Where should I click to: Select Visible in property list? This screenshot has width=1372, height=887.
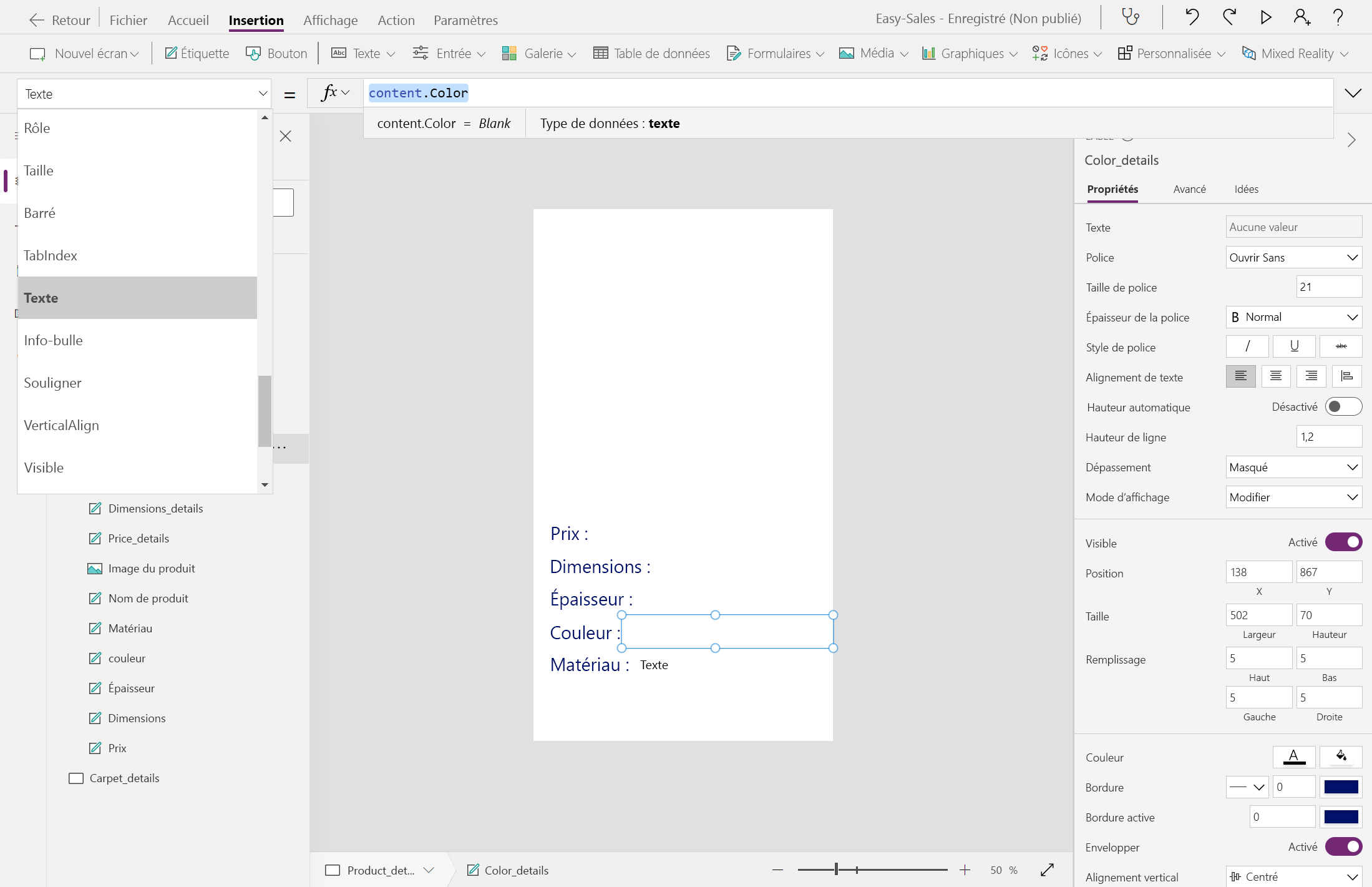tap(137, 468)
